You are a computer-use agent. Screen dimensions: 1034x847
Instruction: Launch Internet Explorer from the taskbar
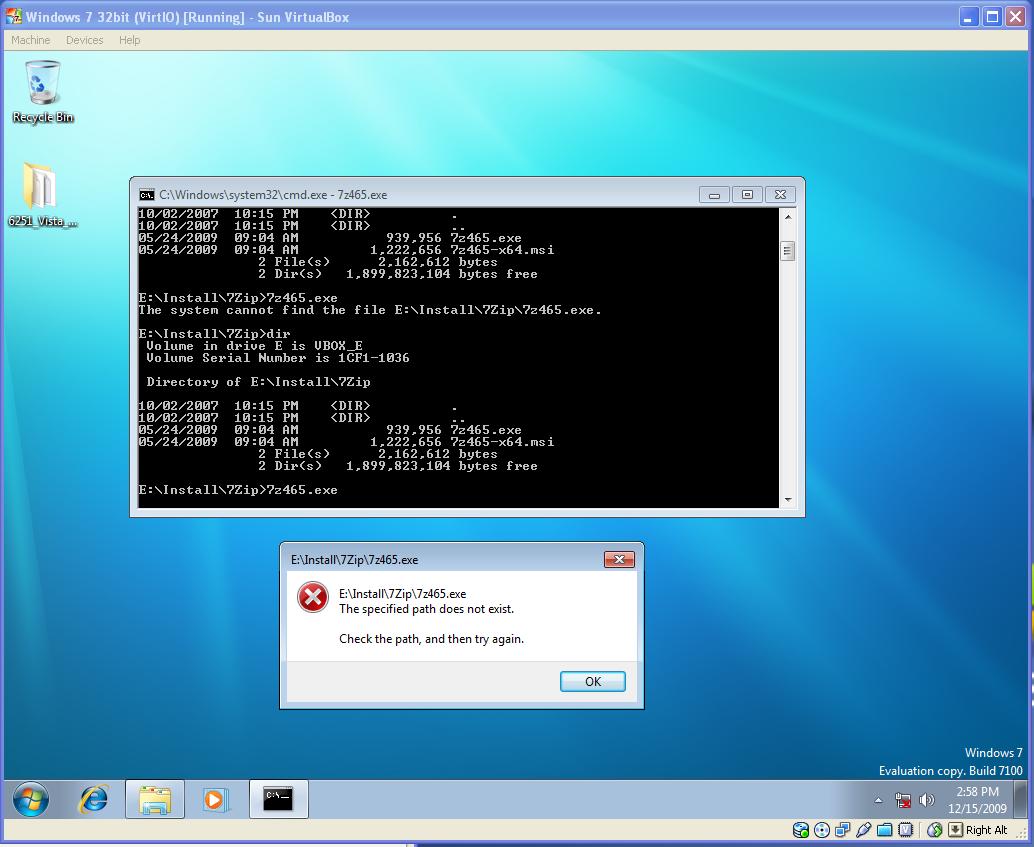(x=93, y=800)
